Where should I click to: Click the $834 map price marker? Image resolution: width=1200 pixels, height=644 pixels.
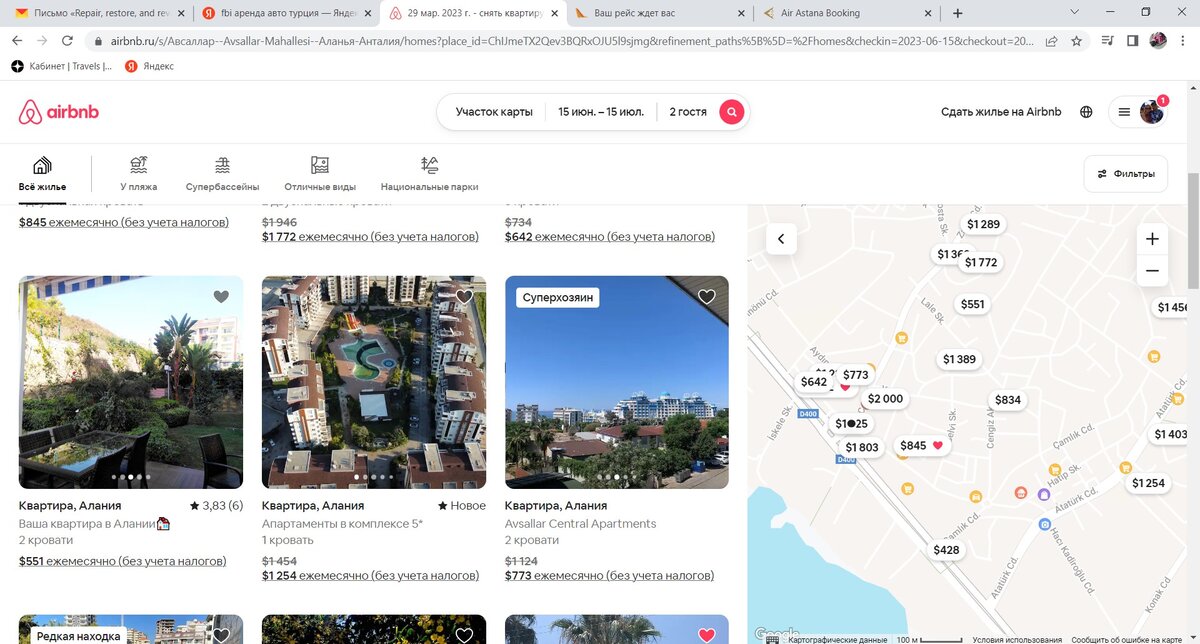point(1008,400)
